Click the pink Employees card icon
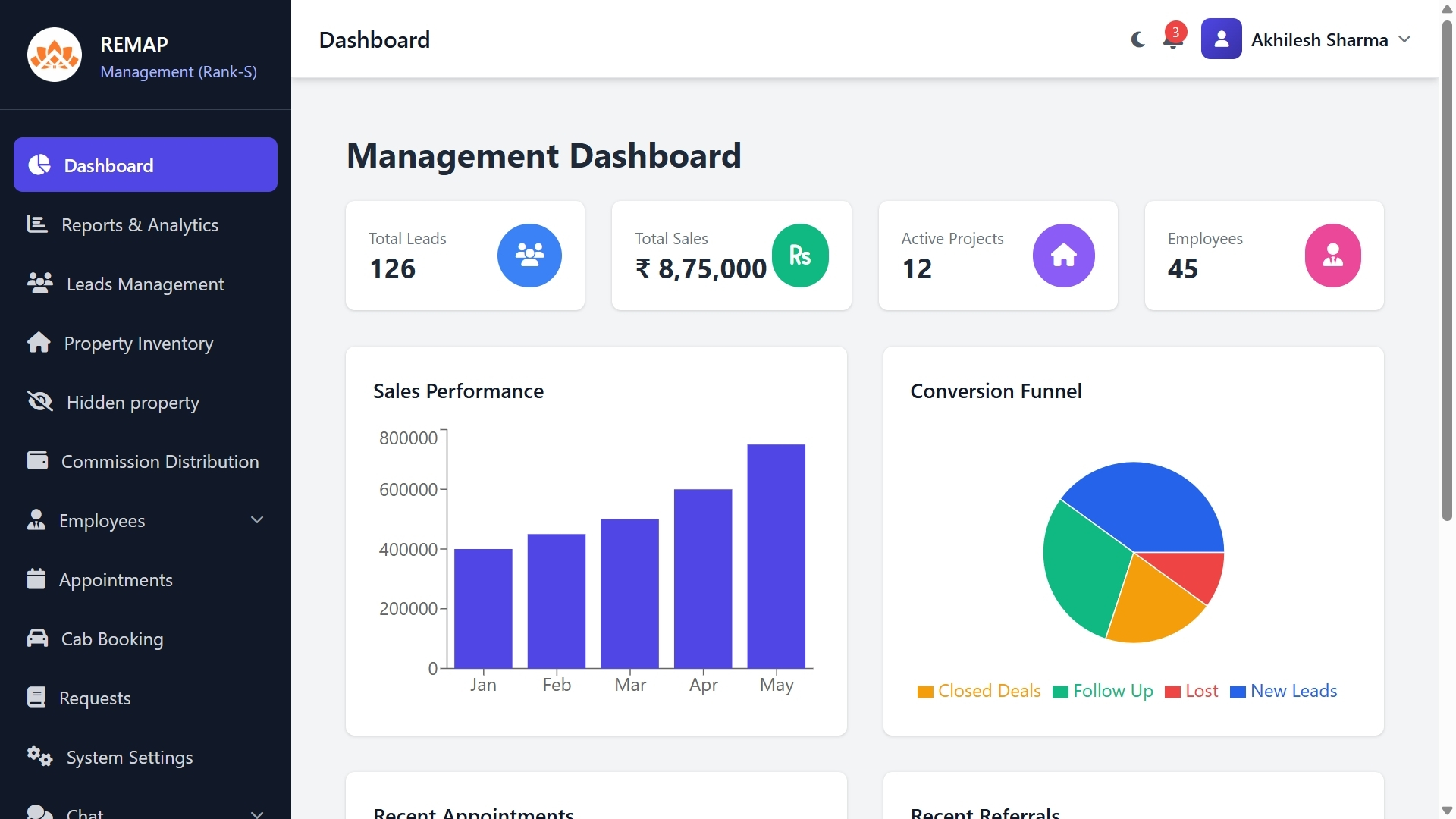This screenshot has height=819, width=1456. pyautogui.click(x=1332, y=256)
